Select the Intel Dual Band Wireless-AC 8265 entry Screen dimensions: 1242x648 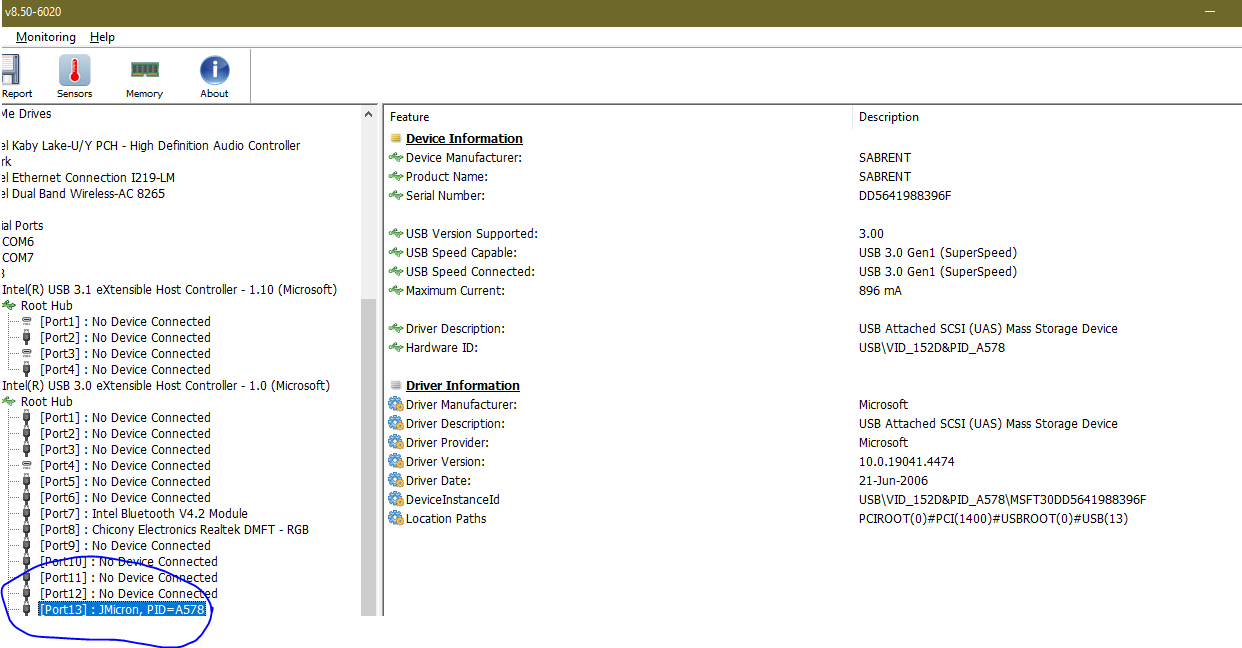(x=82, y=194)
